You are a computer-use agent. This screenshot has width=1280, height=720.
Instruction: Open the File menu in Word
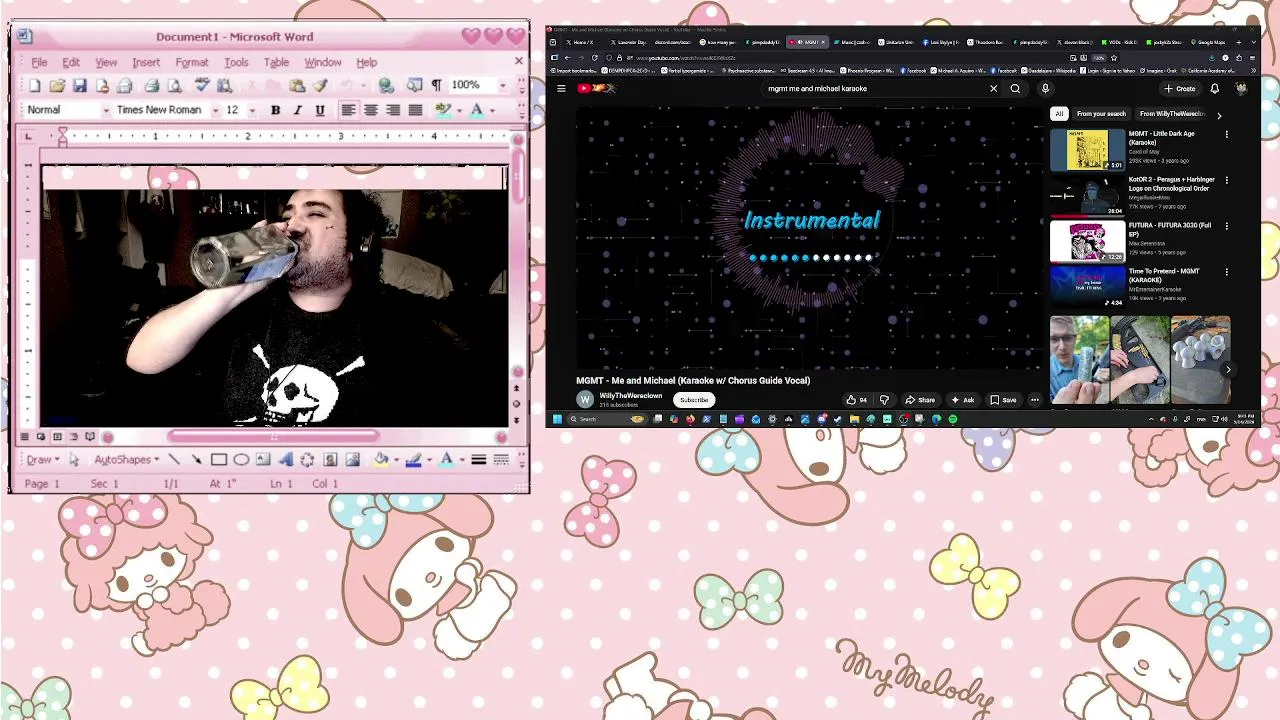click(x=39, y=62)
